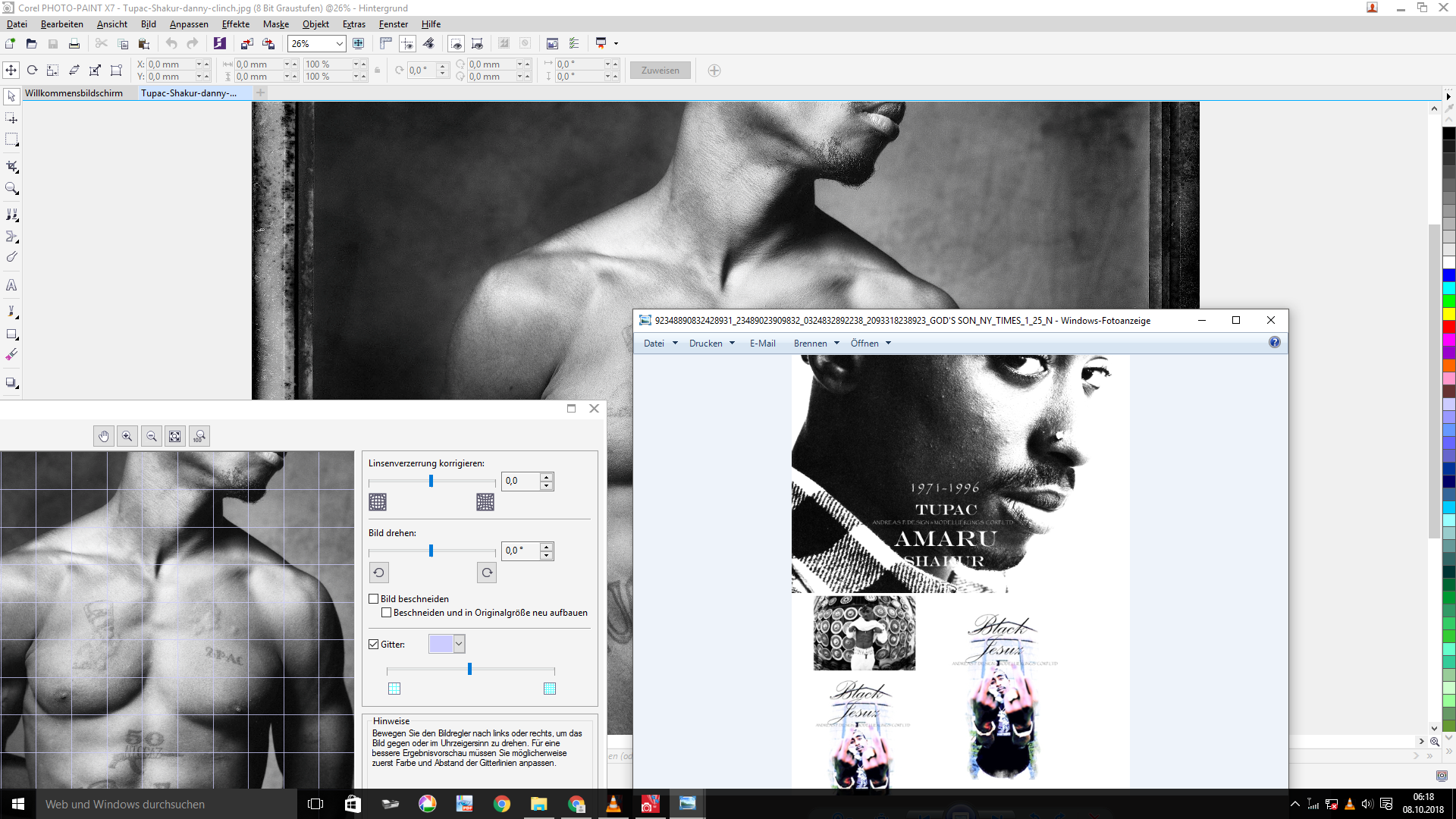1456x819 pixels.
Task: Click the Bild drehen angle input field
Action: pyautogui.click(x=522, y=551)
